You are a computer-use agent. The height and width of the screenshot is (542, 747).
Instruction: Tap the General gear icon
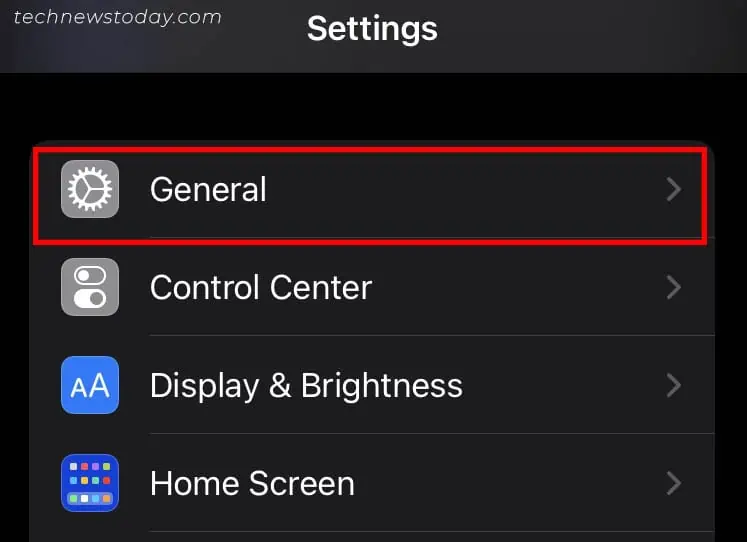(x=90, y=189)
